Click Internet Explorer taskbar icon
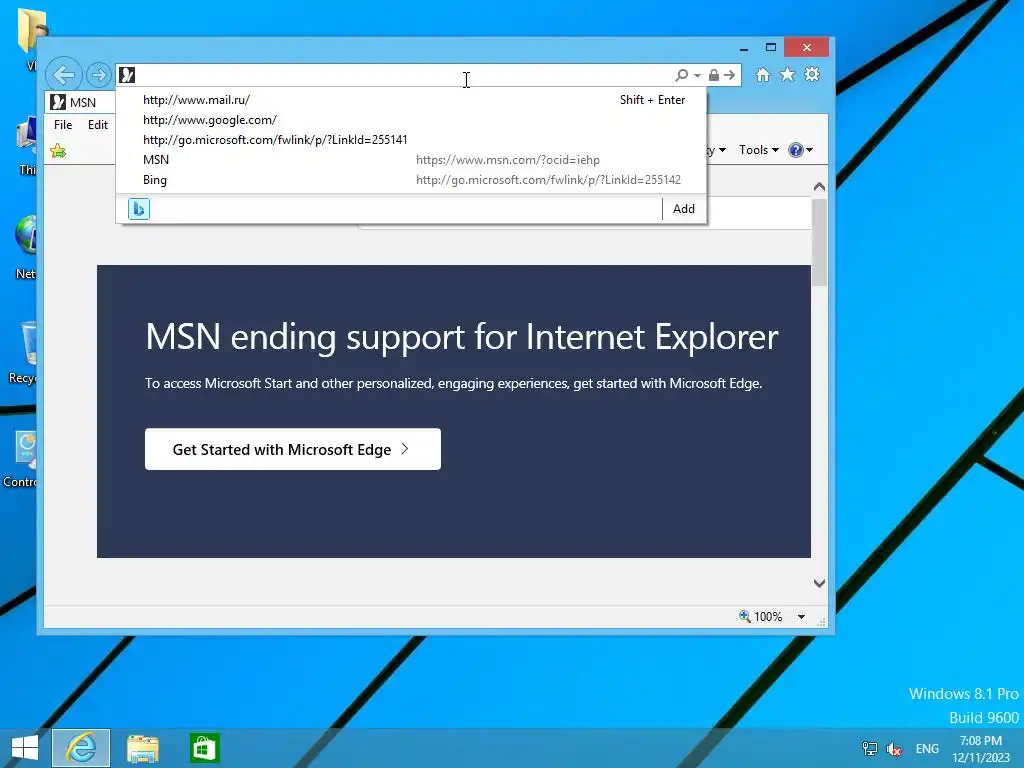1024x768 pixels. click(x=81, y=748)
